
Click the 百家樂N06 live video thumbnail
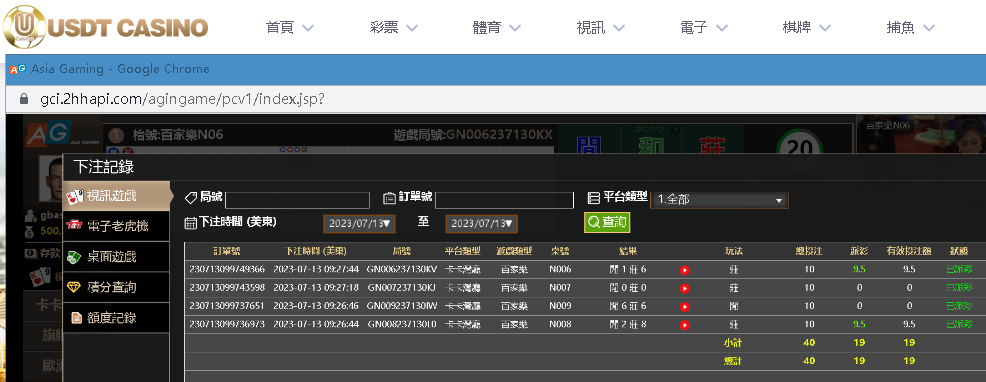(920, 135)
